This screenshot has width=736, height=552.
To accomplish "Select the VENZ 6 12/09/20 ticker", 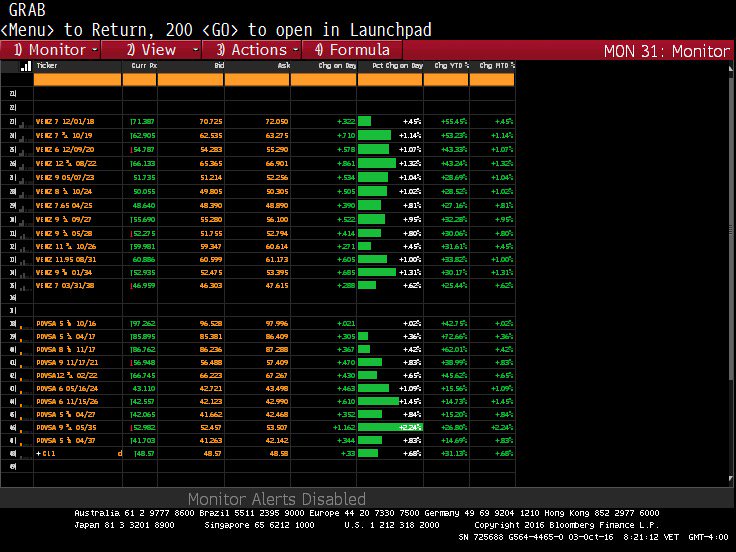I will (65, 150).
